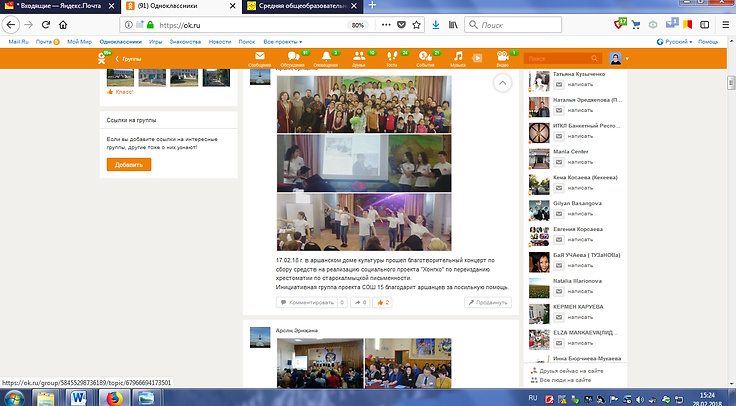This screenshot has width=736, height=406.
Task: Open Firefox downloads arrow
Action: (436, 25)
